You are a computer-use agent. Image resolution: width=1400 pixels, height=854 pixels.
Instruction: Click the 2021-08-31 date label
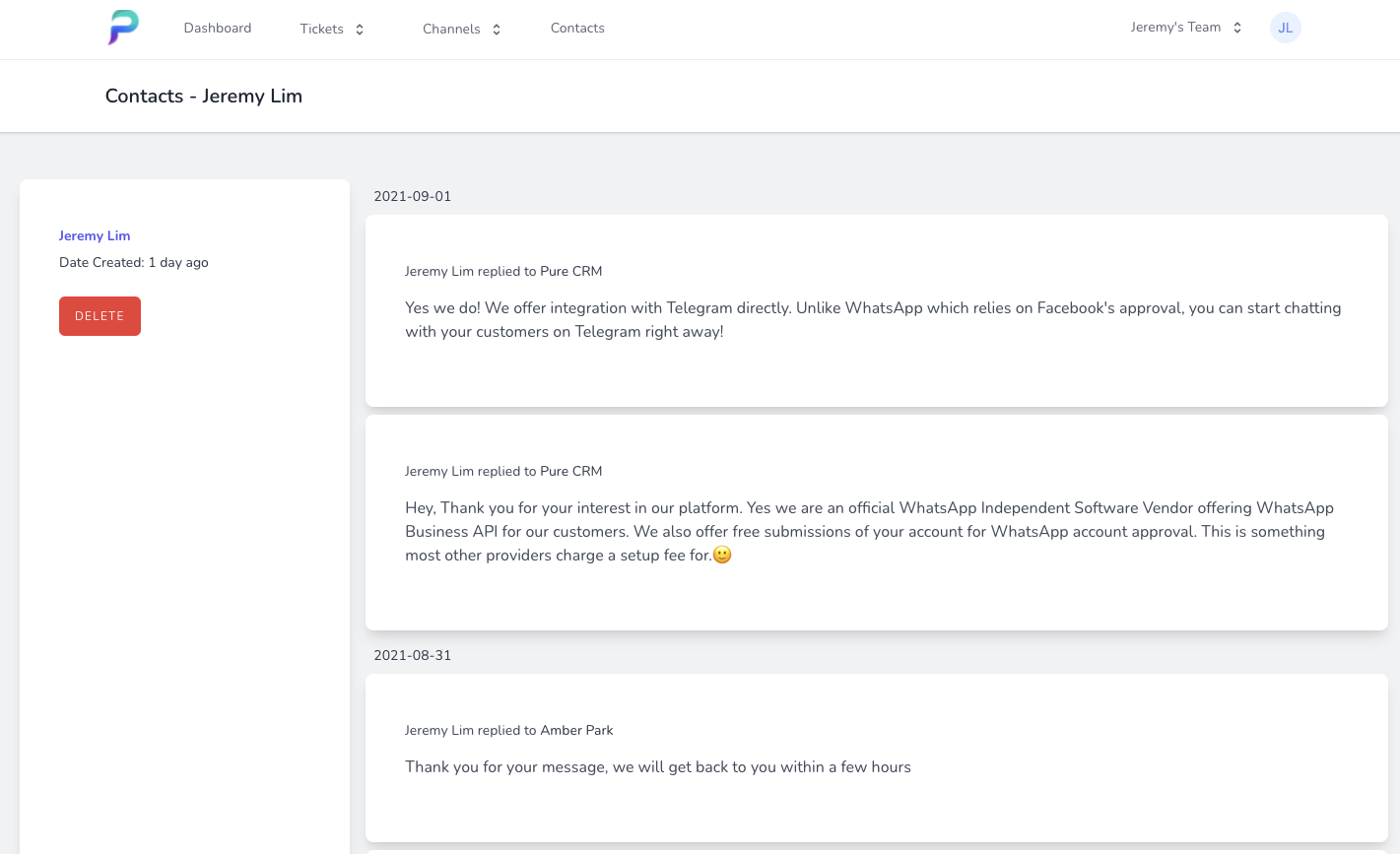tap(412, 655)
